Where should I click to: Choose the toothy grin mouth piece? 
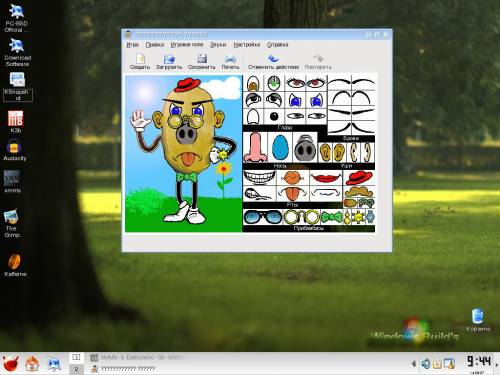[259, 177]
